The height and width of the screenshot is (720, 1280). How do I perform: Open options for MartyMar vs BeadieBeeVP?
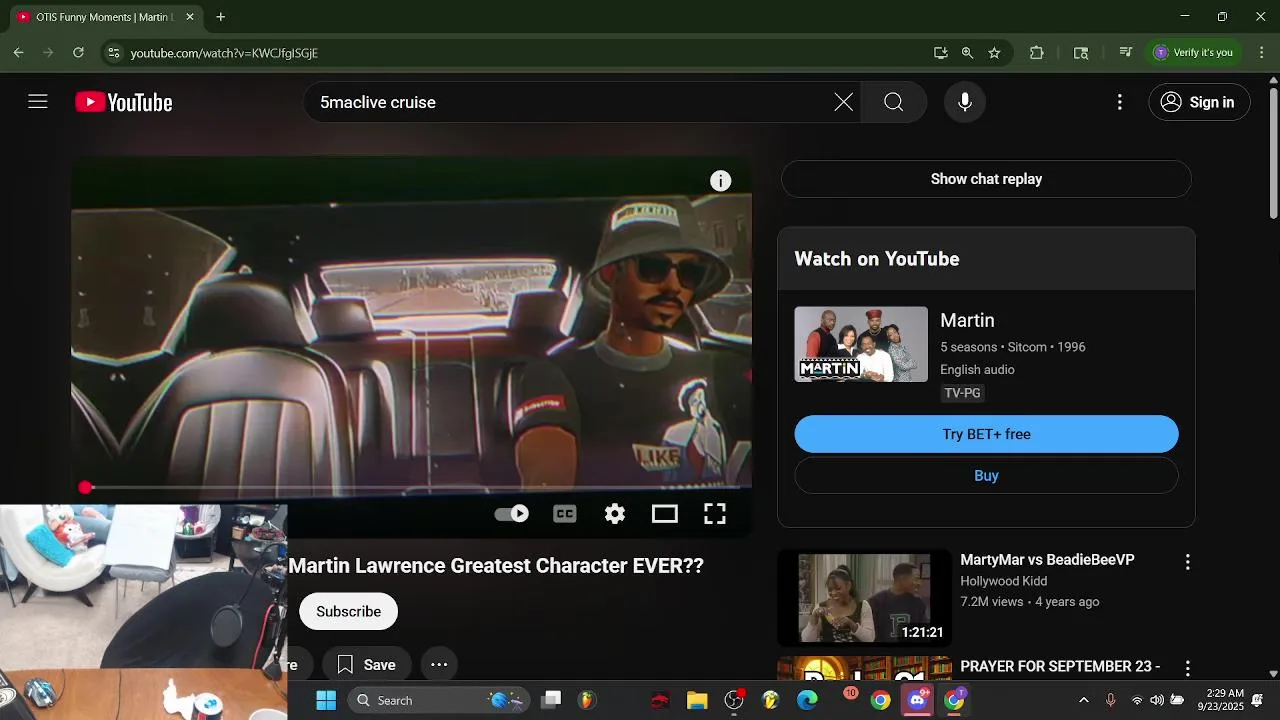[x=1188, y=562]
